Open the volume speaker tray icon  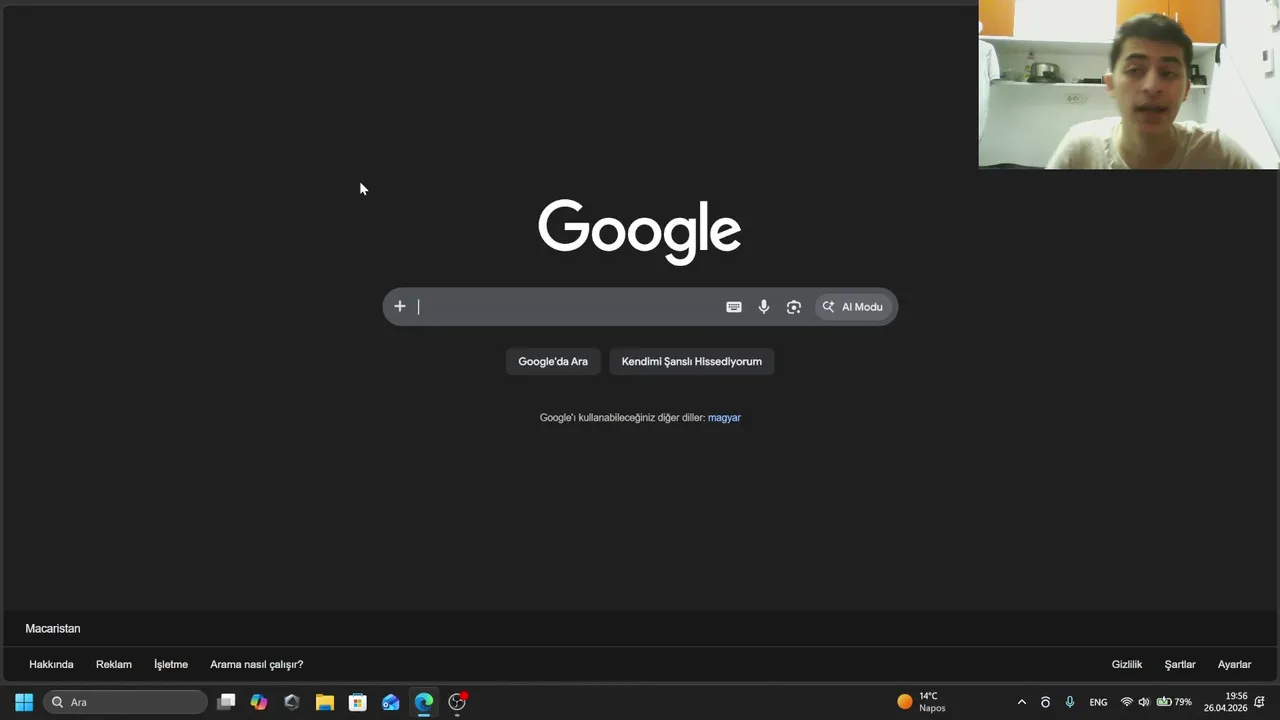click(1144, 702)
